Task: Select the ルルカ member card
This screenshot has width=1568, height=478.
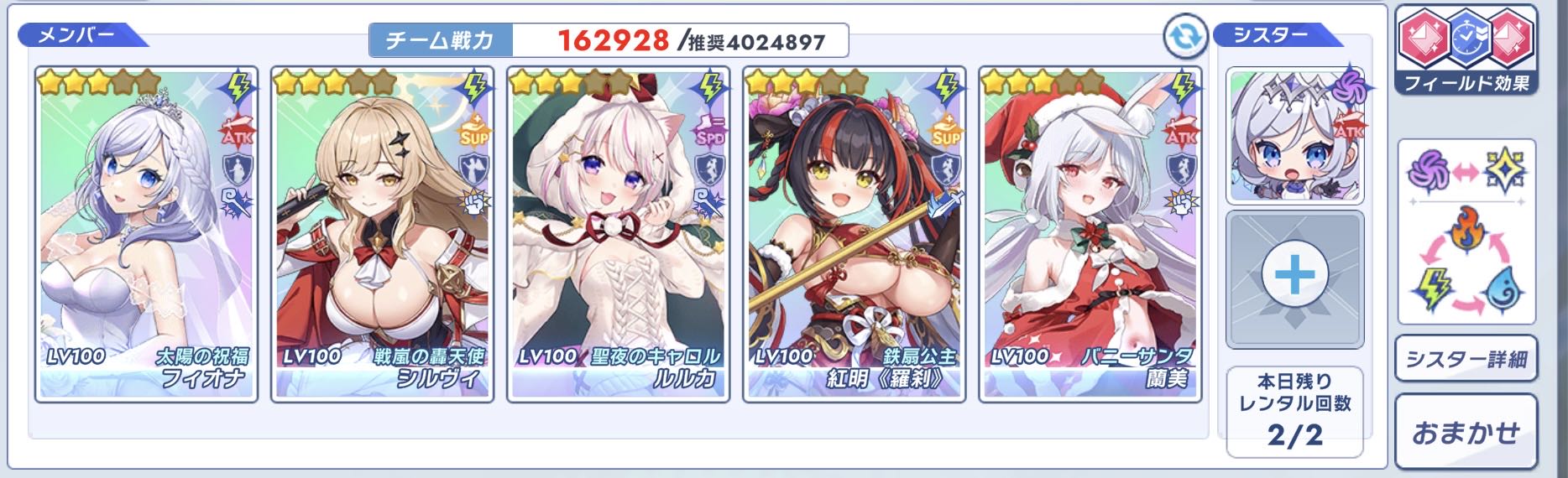Action: [619, 235]
